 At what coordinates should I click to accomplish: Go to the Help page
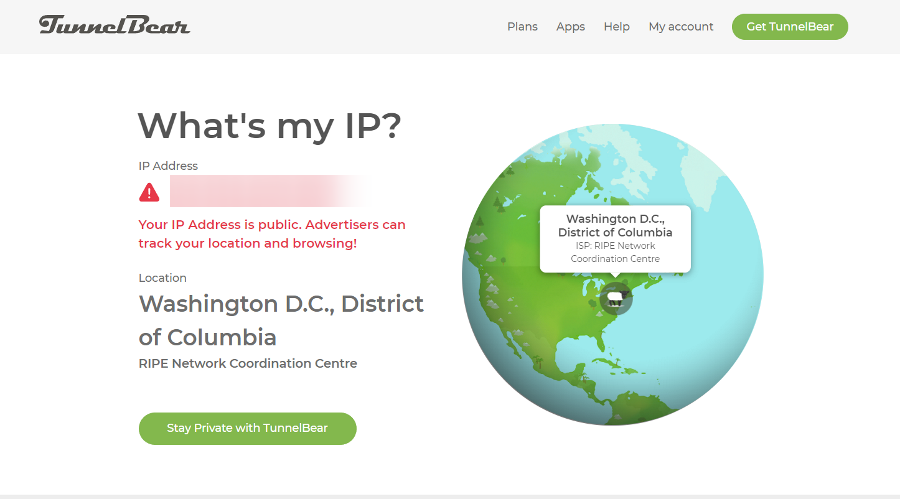[616, 26]
